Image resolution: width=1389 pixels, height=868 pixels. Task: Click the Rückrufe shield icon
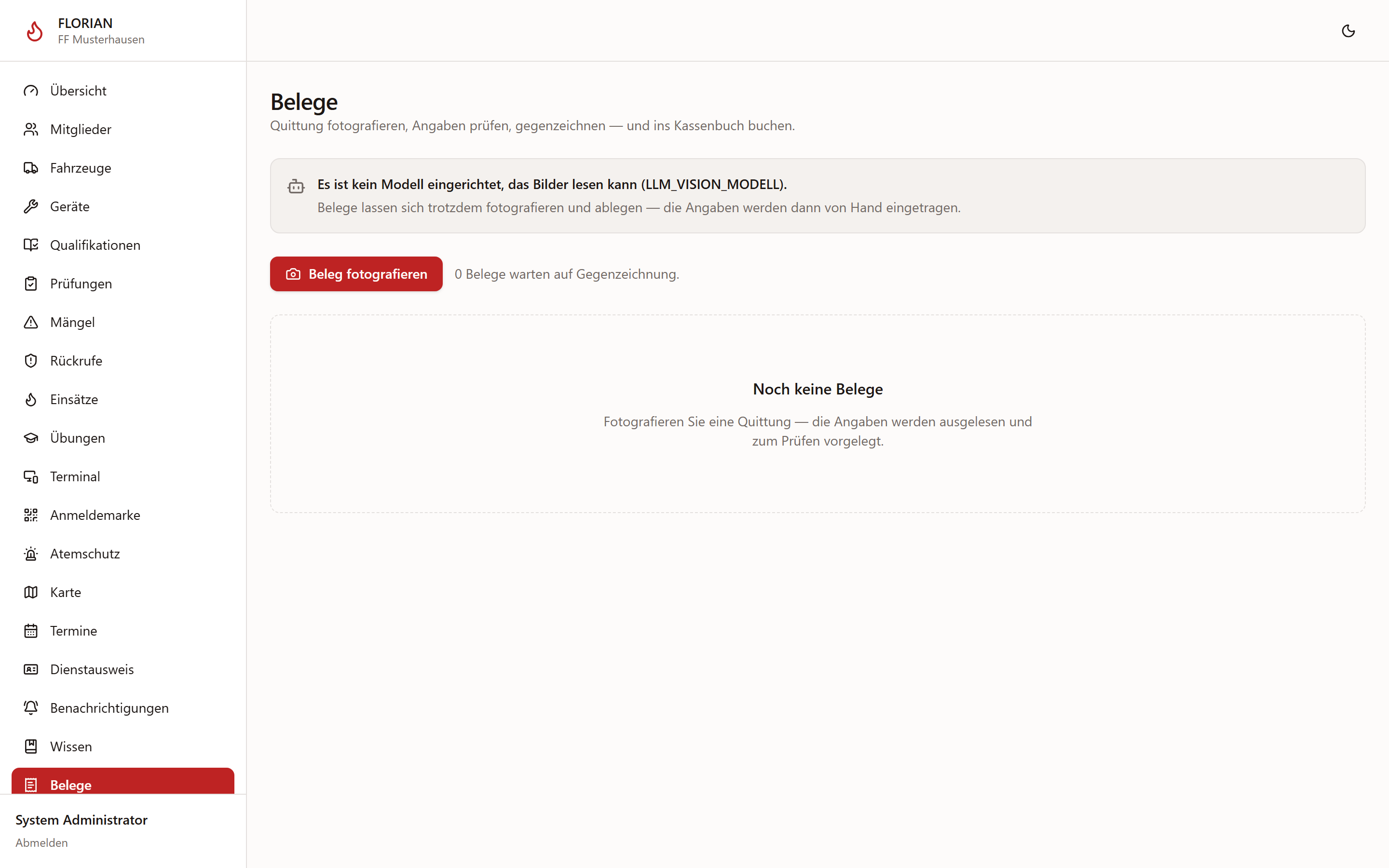[31, 361]
